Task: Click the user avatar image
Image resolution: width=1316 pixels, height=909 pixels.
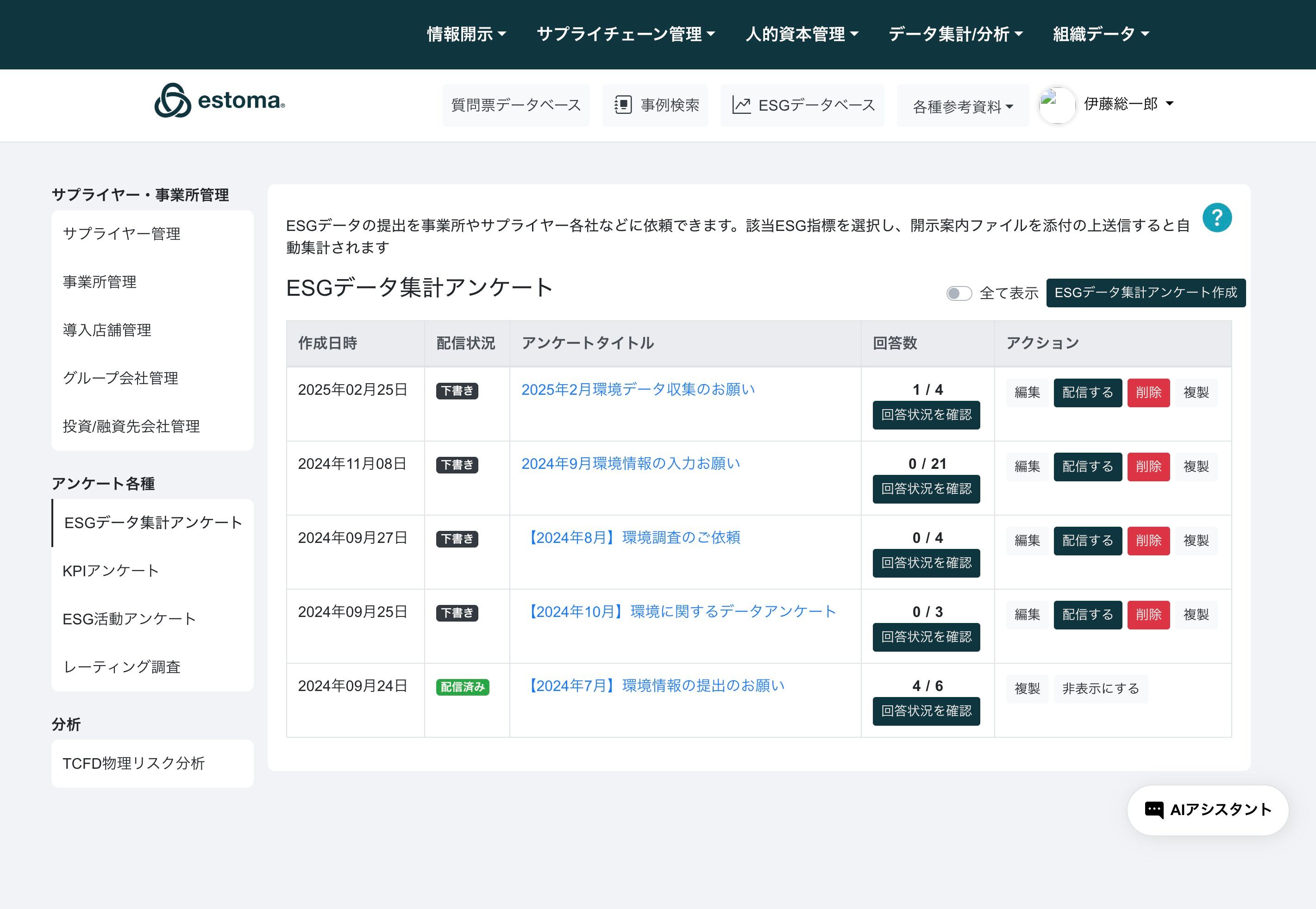Action: pyautogui.click(x=1057, y=105)
